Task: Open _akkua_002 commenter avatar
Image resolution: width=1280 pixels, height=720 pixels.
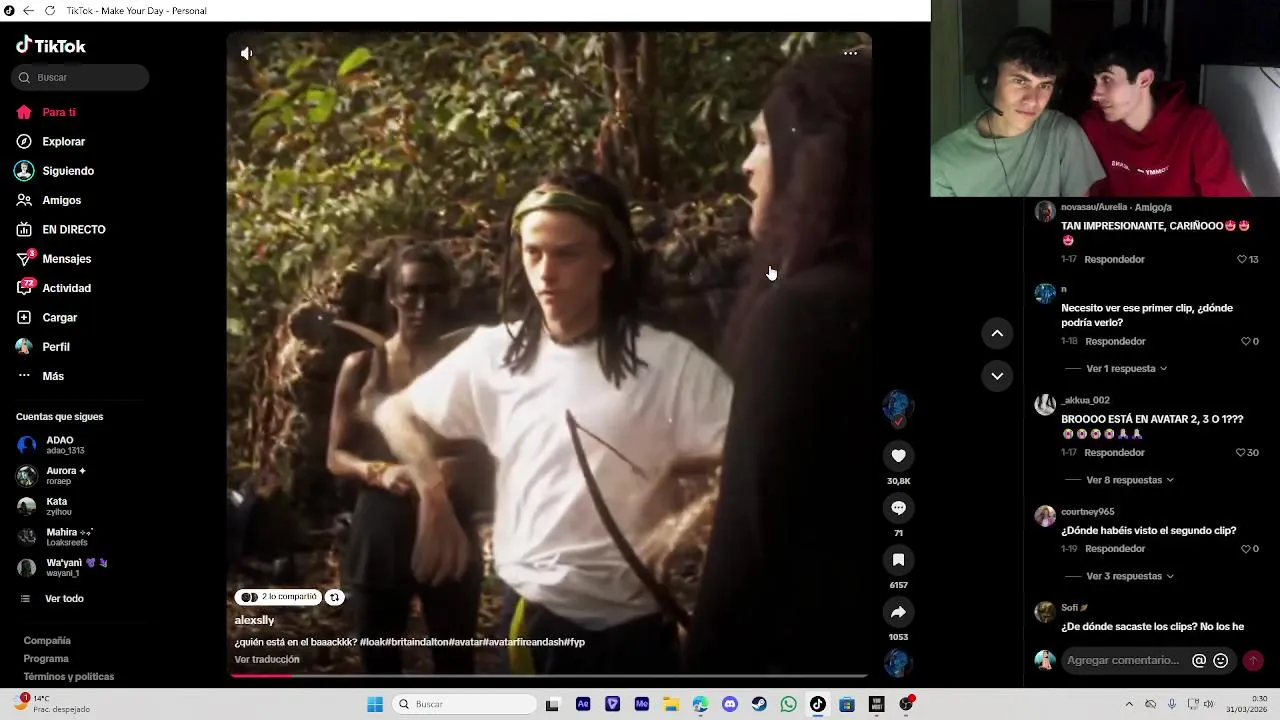Action: [1045, 404]
